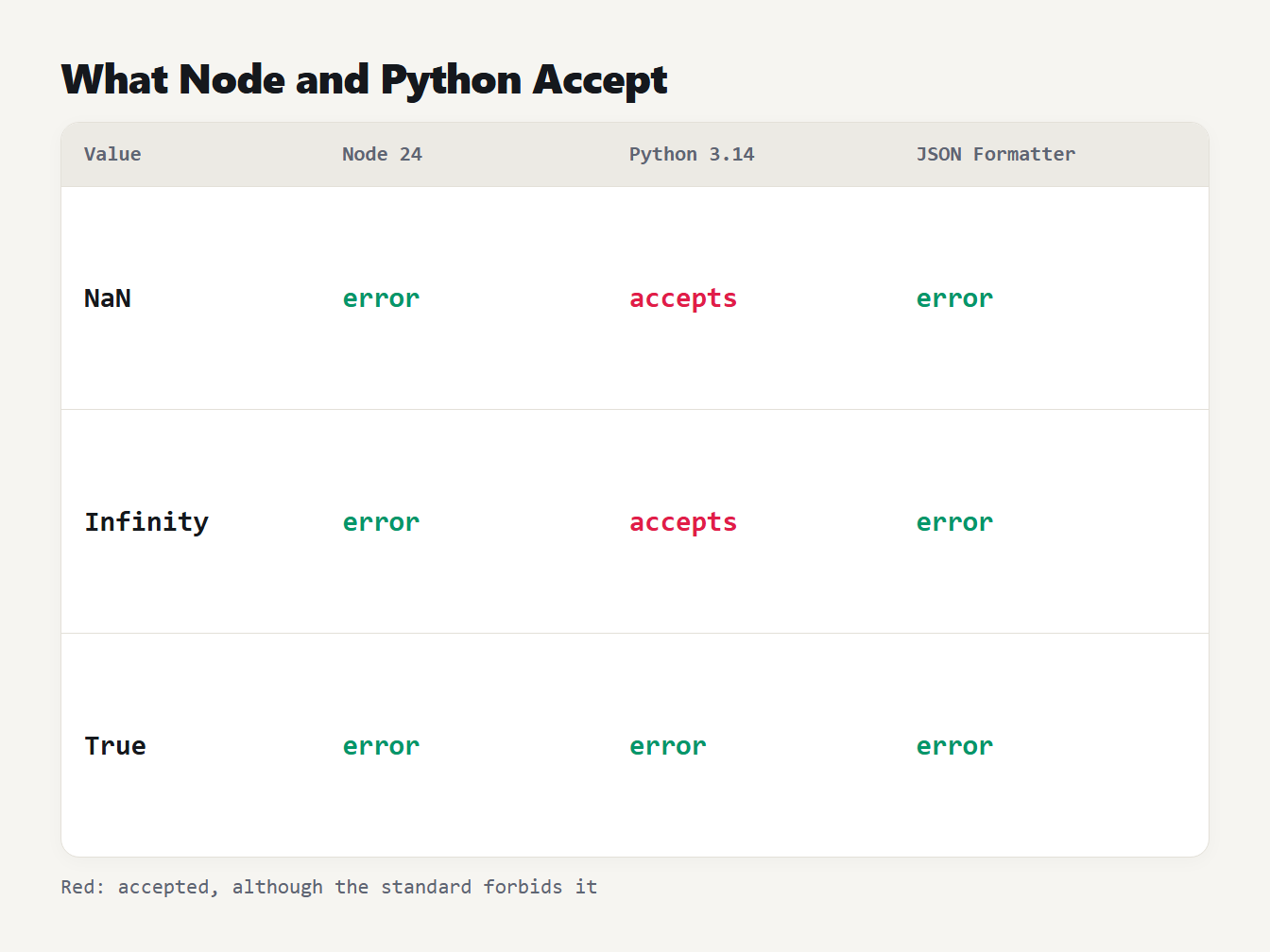Click red accepts cell in NaN row
1270x952 pixels.
[x=683, y=298]
